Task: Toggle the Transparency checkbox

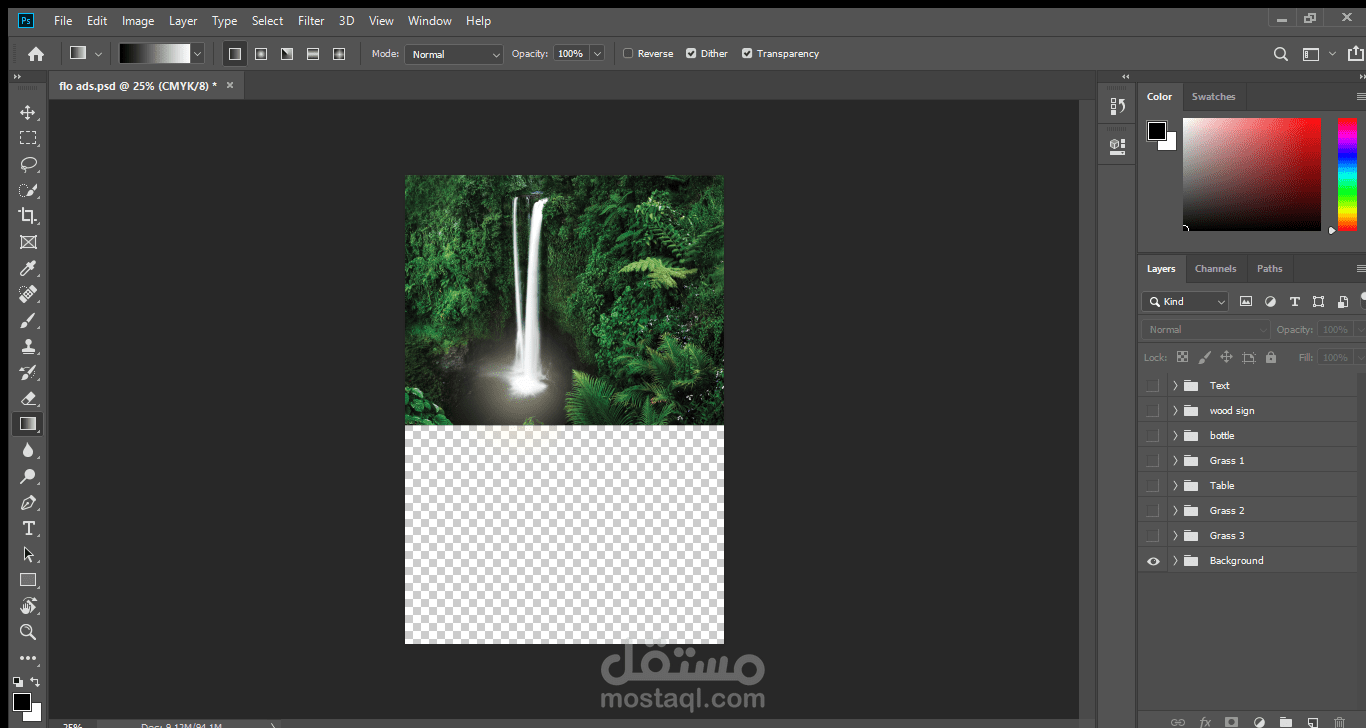Action: (747, 54)
